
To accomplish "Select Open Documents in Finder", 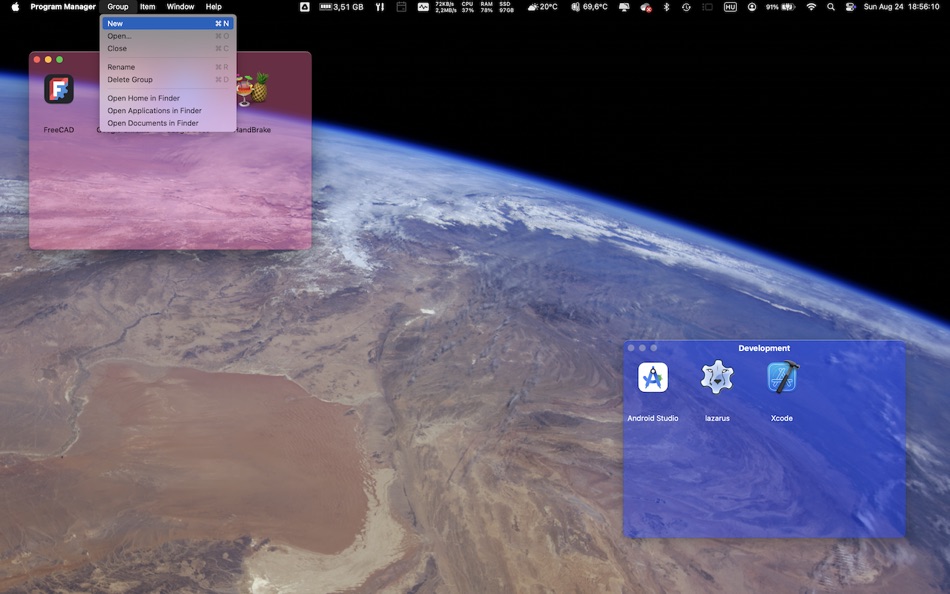I will [x=168, y=122].
